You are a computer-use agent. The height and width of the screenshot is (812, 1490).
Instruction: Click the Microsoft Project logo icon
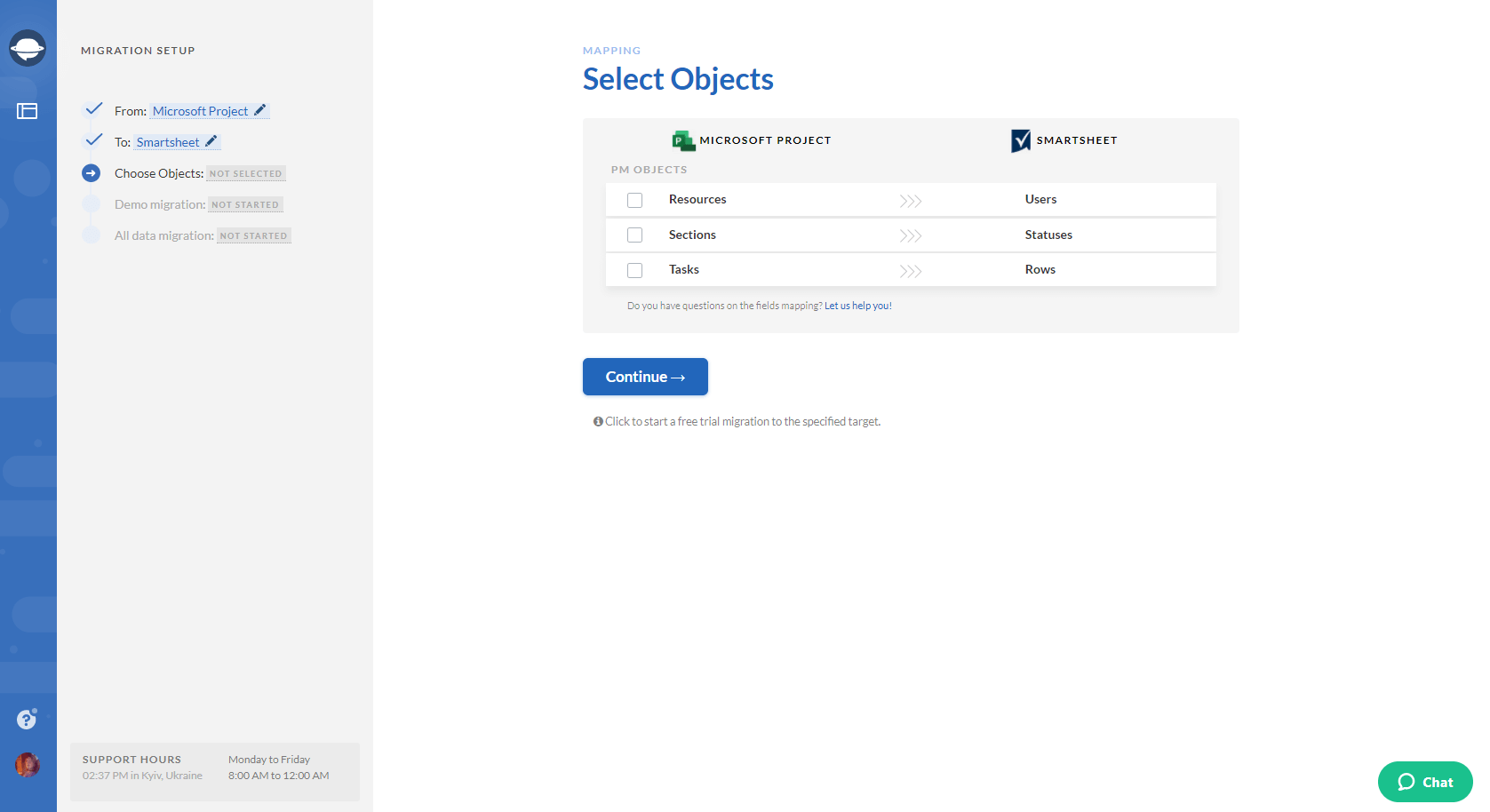tap(683, 140)
